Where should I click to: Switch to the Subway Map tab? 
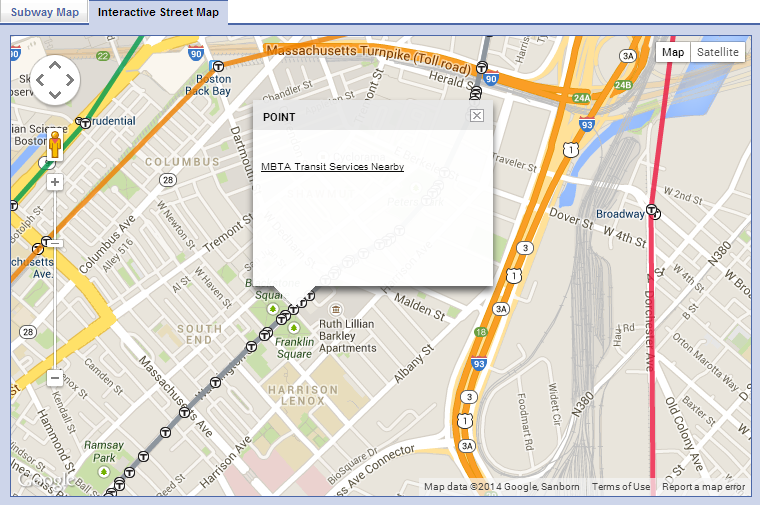click(45, 12)
